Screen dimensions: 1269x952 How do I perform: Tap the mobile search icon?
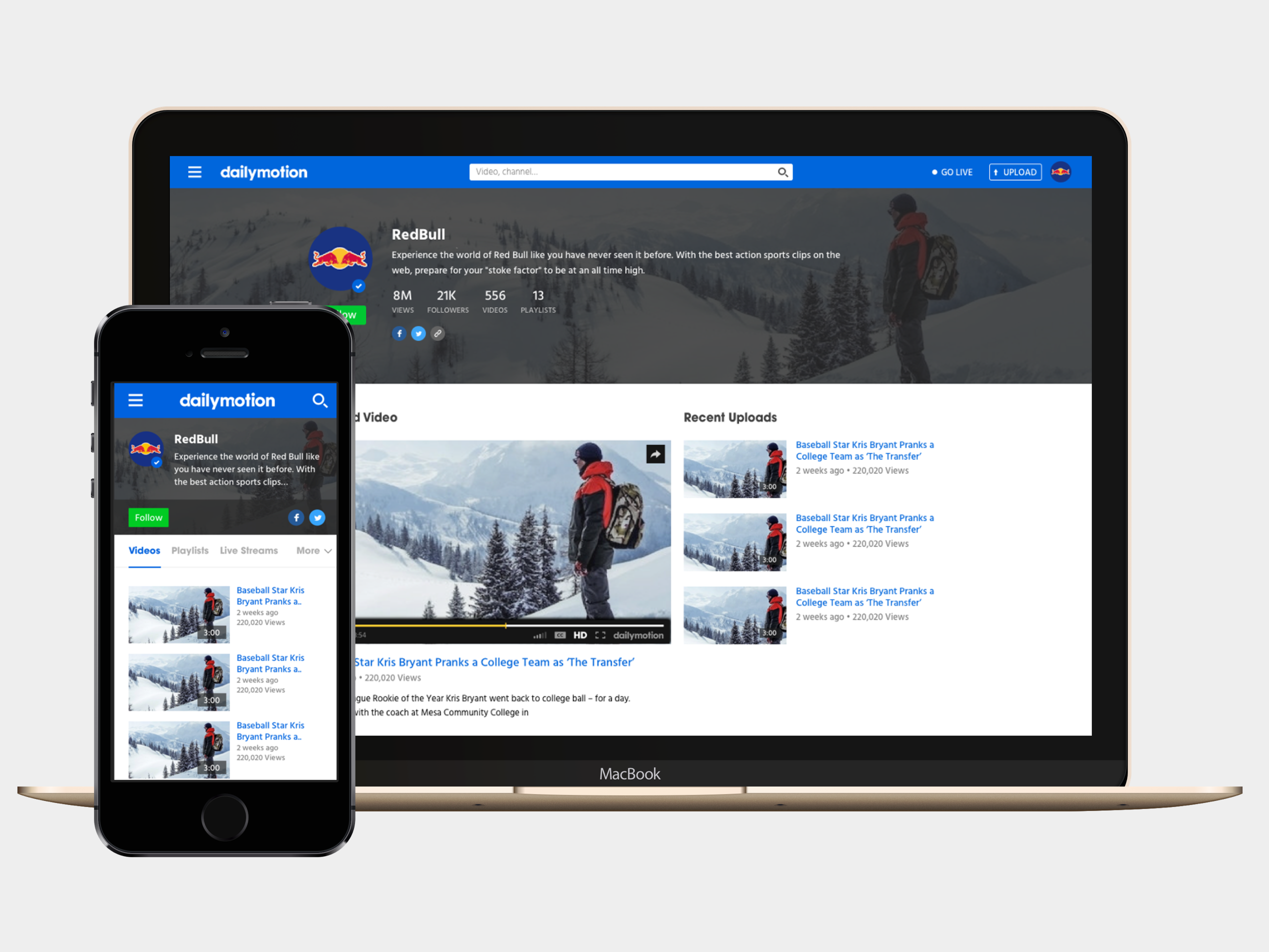pyautogui.click(x=319, y=400)
